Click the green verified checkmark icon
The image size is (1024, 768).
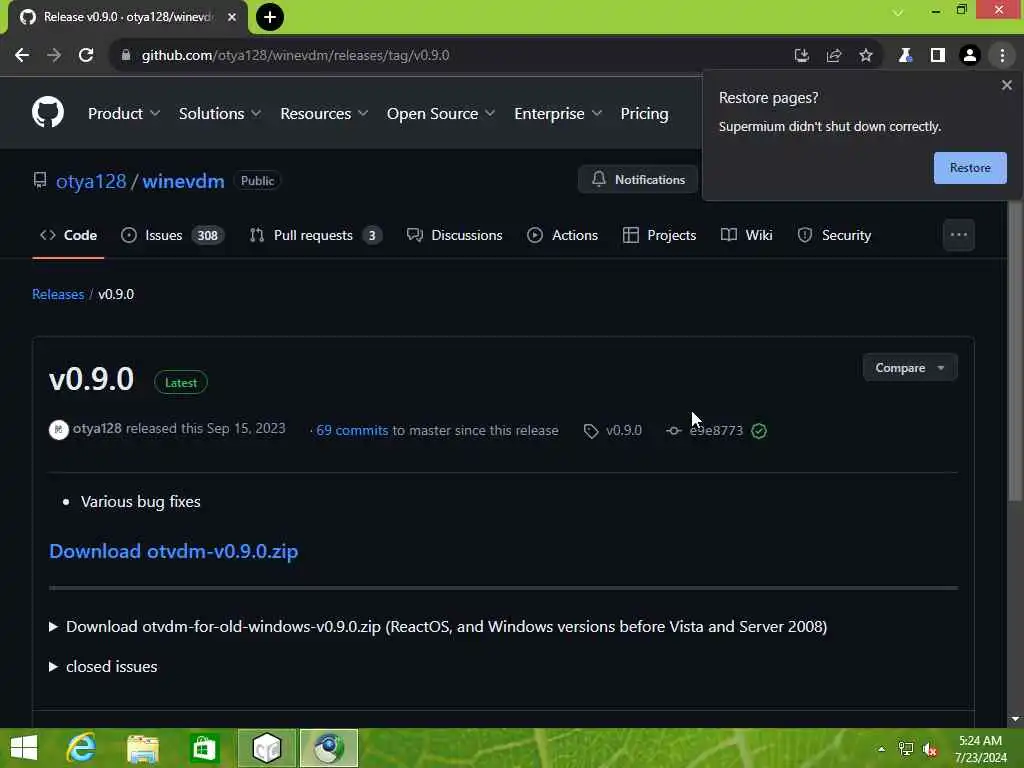(759, 431)
